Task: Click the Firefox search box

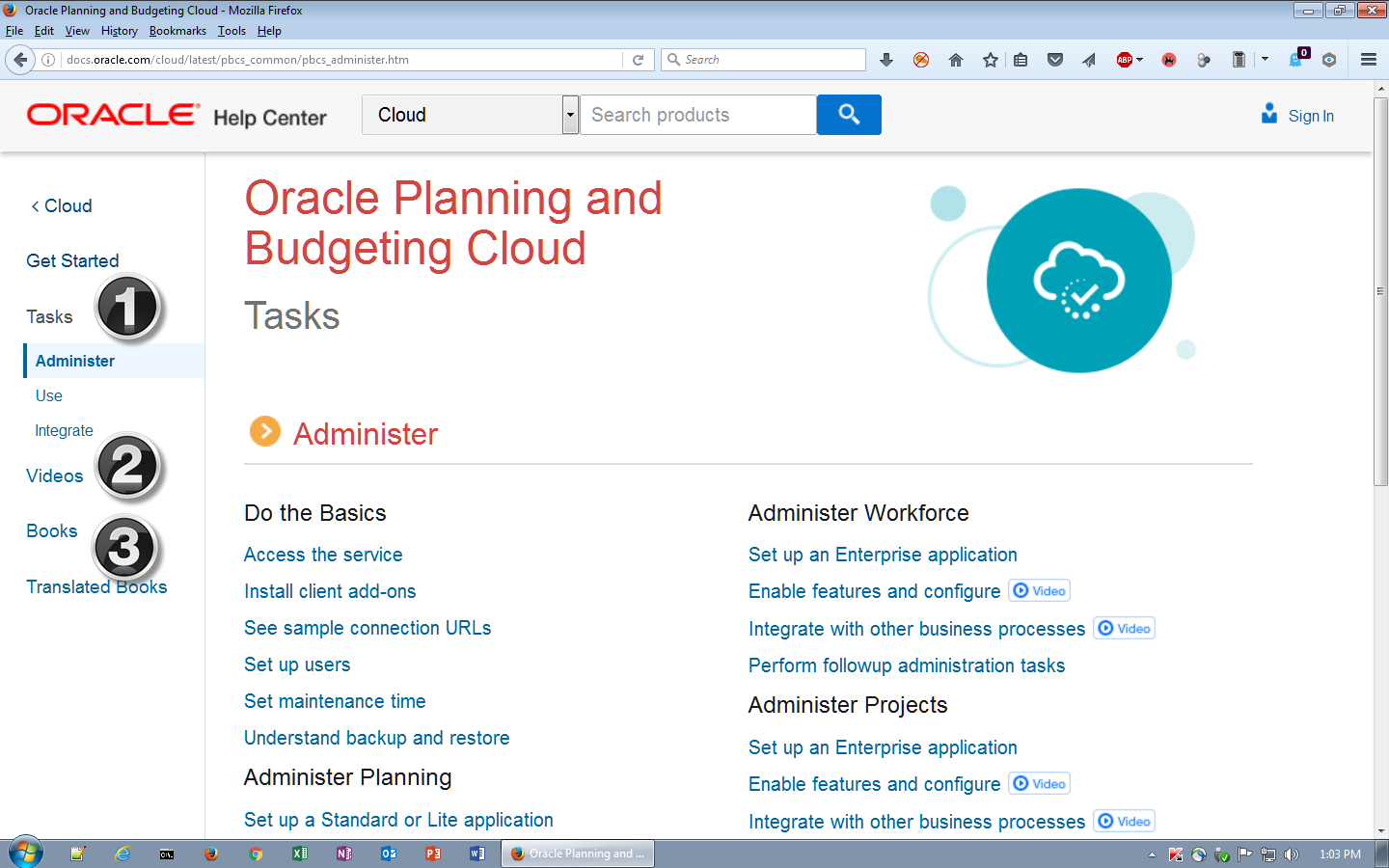Action: pyautogui.click(x=763, y=60)
